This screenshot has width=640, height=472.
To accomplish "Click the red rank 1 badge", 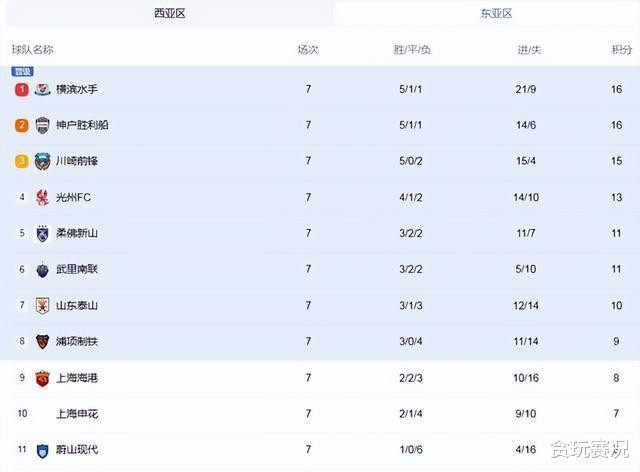I will [x=22, y=89].
